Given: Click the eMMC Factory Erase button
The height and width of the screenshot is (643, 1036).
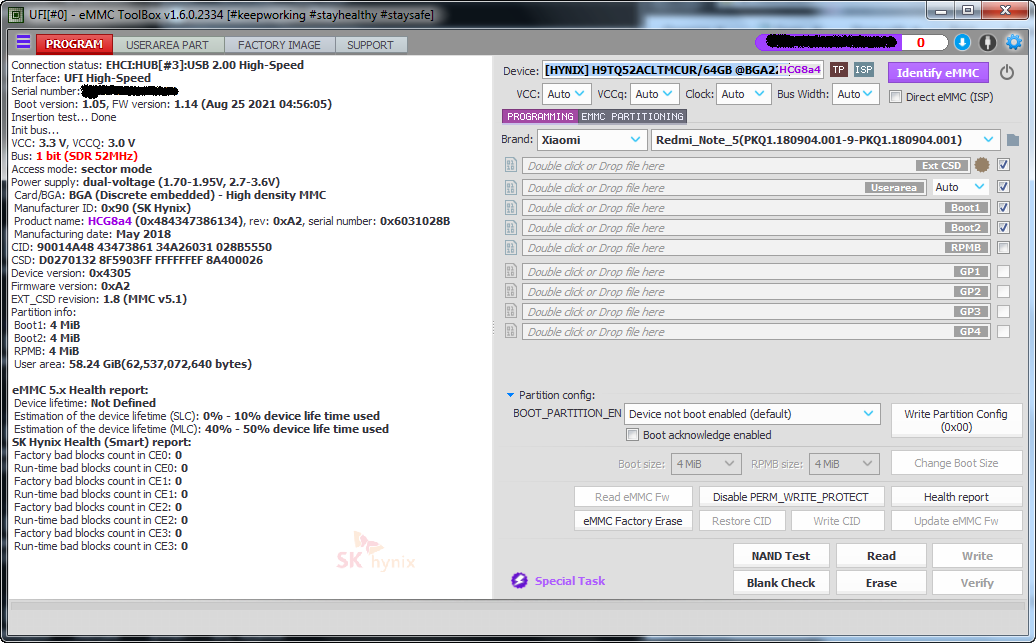Looking at the screenshot, I should tap(632, 521).
